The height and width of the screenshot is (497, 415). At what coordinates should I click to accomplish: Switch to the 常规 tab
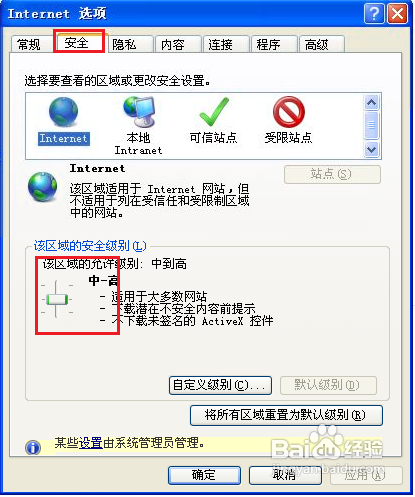(x=29, y=45)
